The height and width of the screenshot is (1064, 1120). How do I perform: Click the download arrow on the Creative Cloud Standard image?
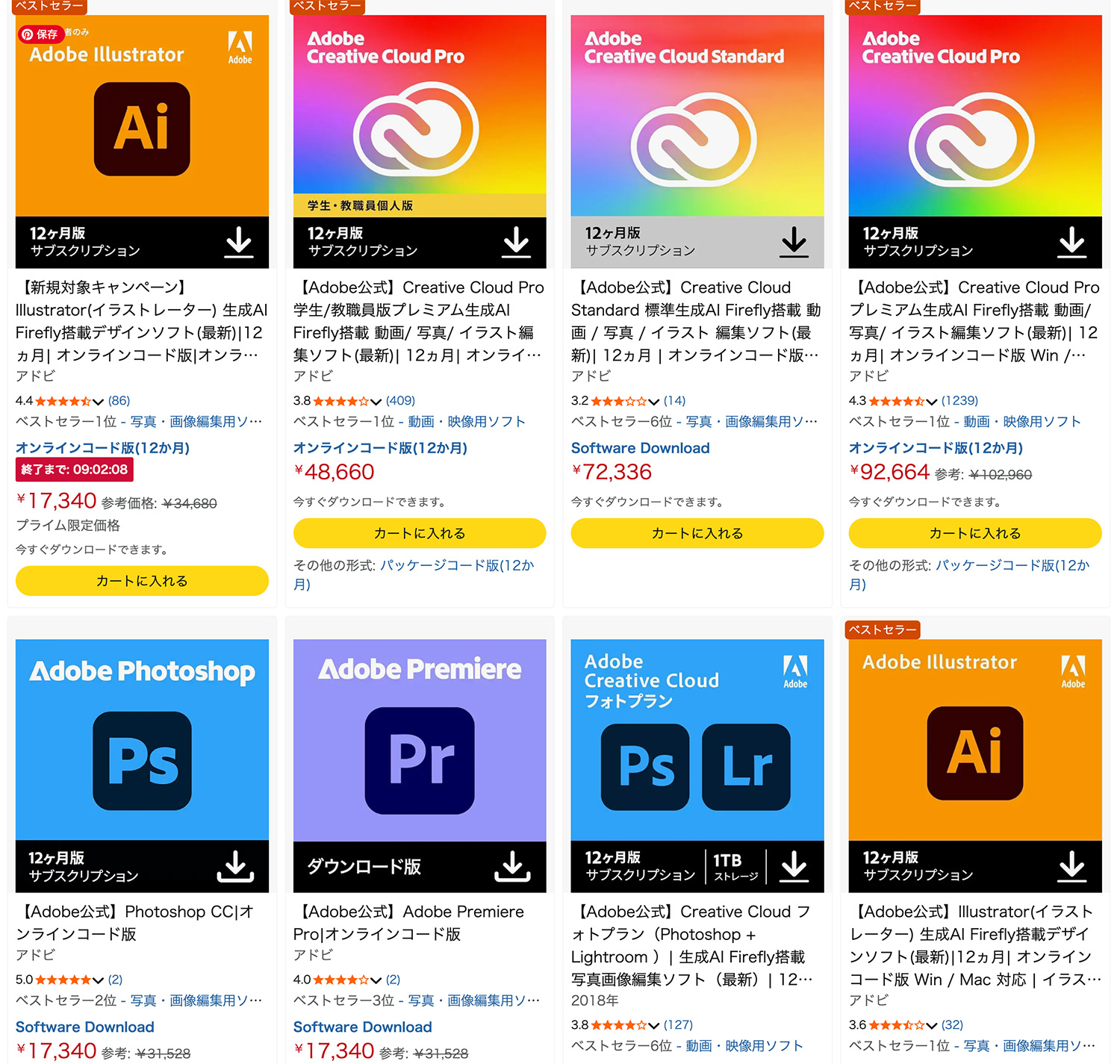794,243
